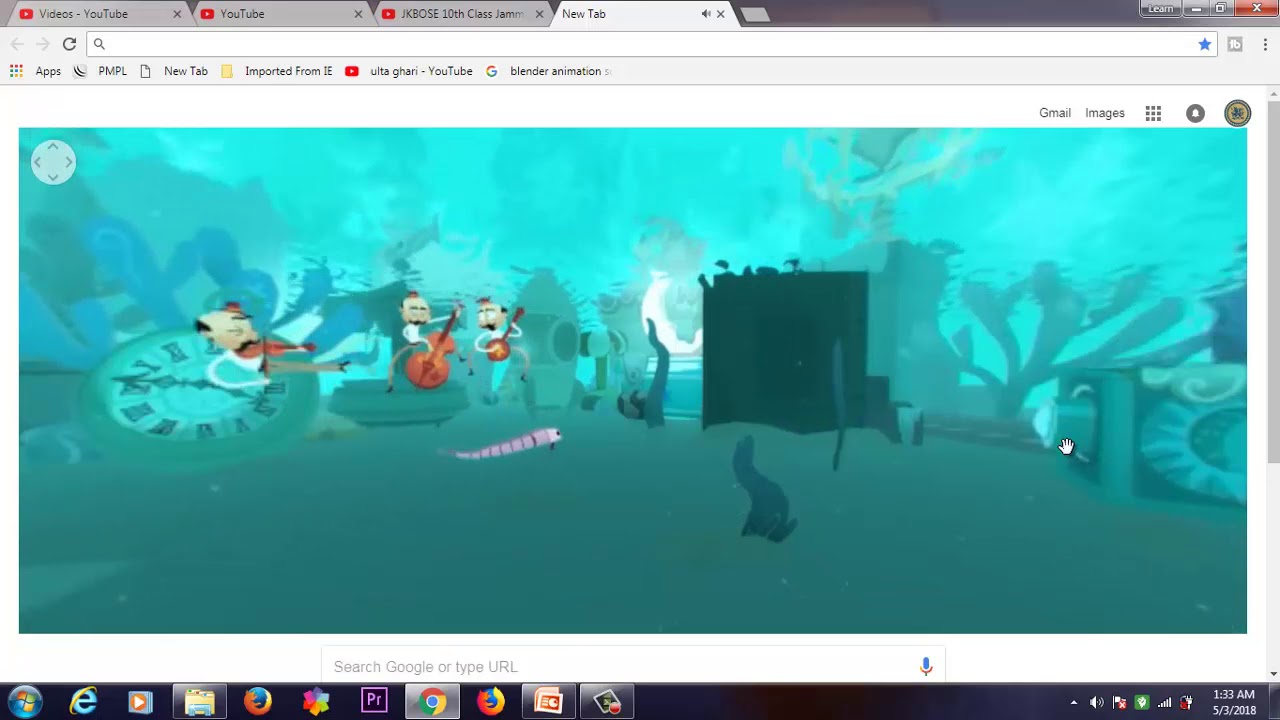This screenshot has width=1280, height=720.
Task: Open the green shield tray icon
Action: click(x=1142, y=702)
